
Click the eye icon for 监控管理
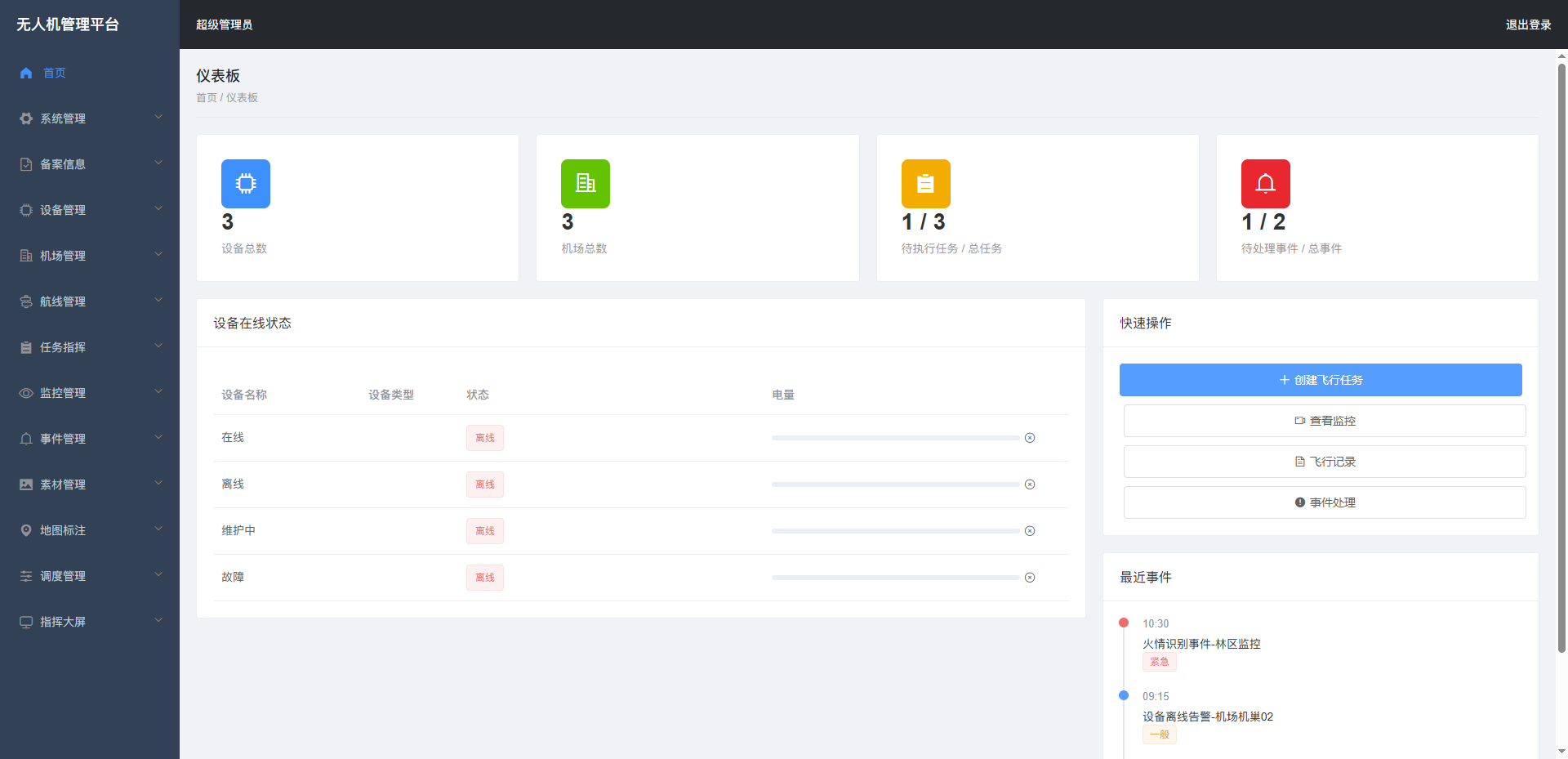[26, 394]
